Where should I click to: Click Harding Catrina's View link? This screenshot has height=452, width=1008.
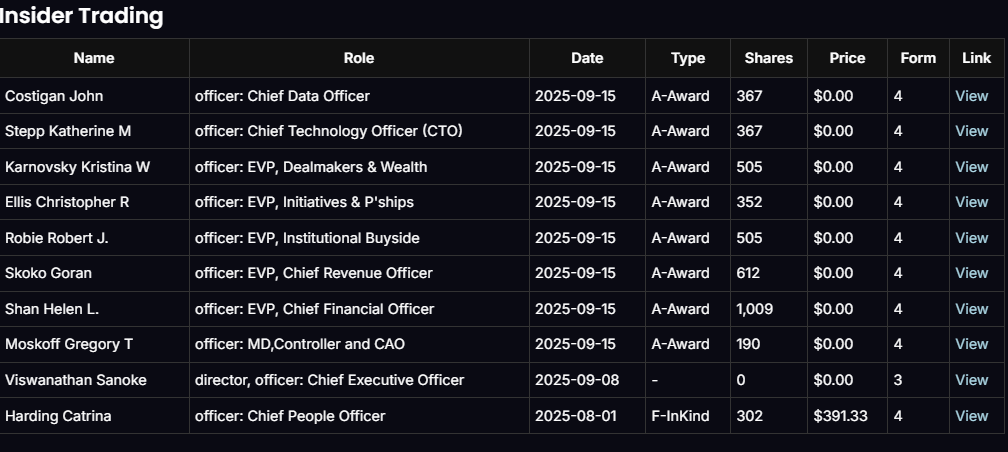pos(971,416)
